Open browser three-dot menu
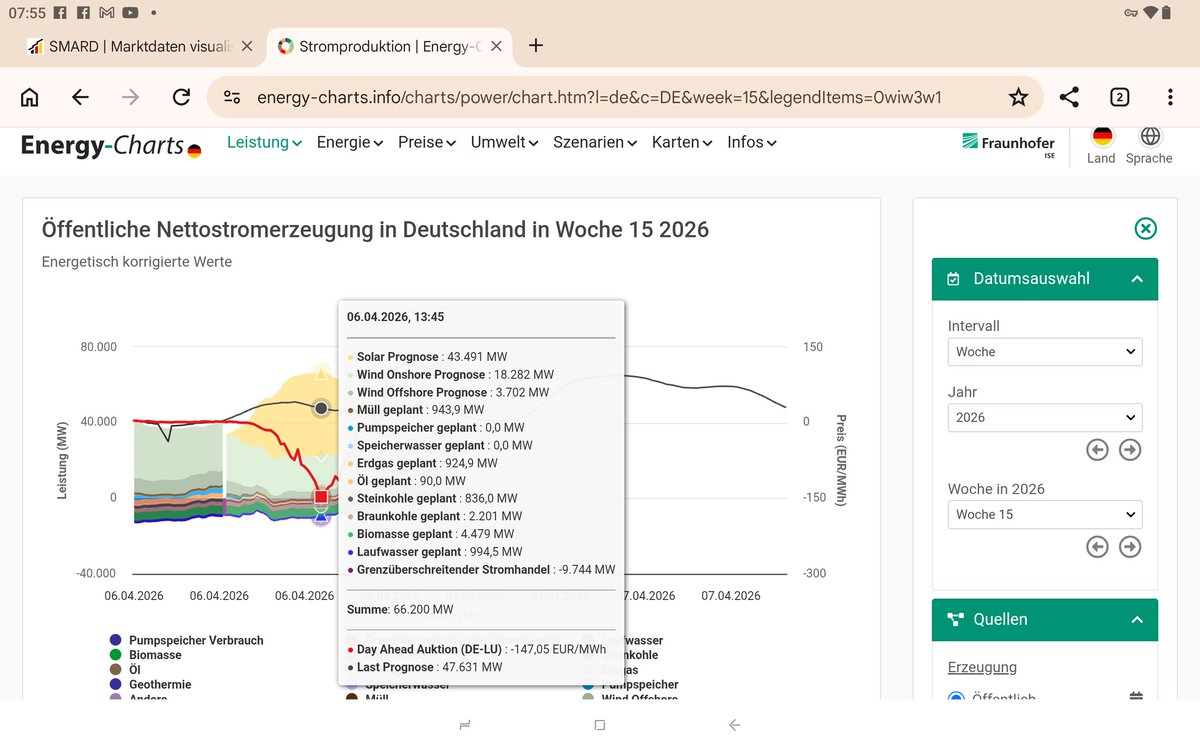The height and width of the screenshot is (750, 1200). [1170, 97]
